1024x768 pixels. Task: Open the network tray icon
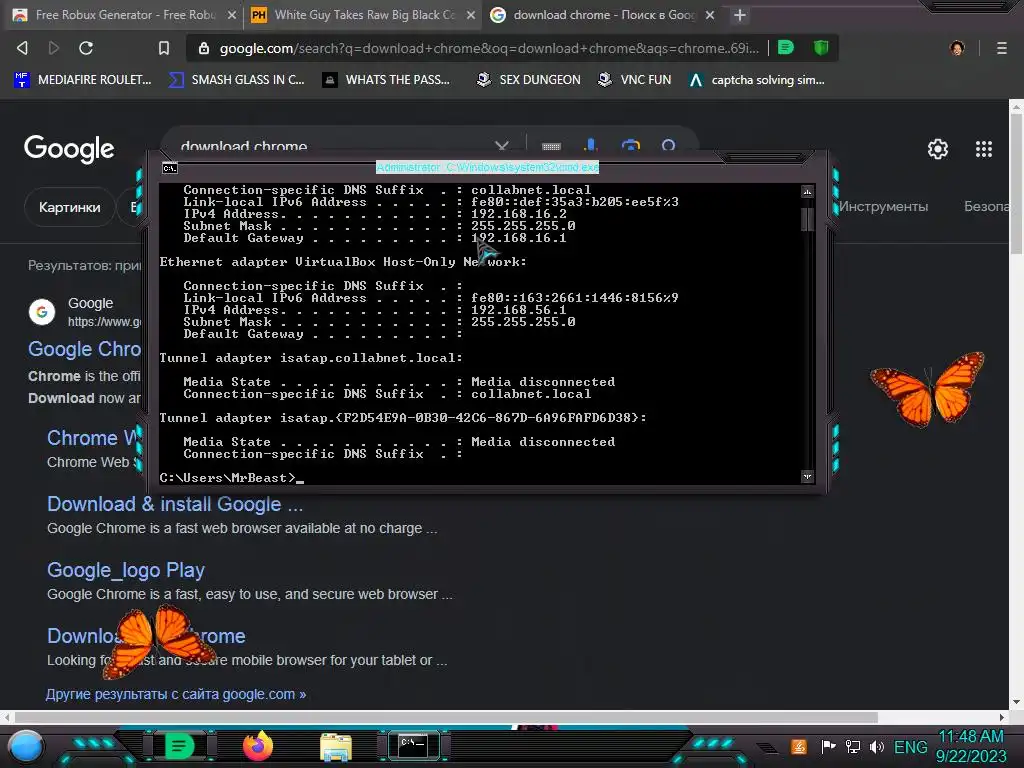coord(853,746)
